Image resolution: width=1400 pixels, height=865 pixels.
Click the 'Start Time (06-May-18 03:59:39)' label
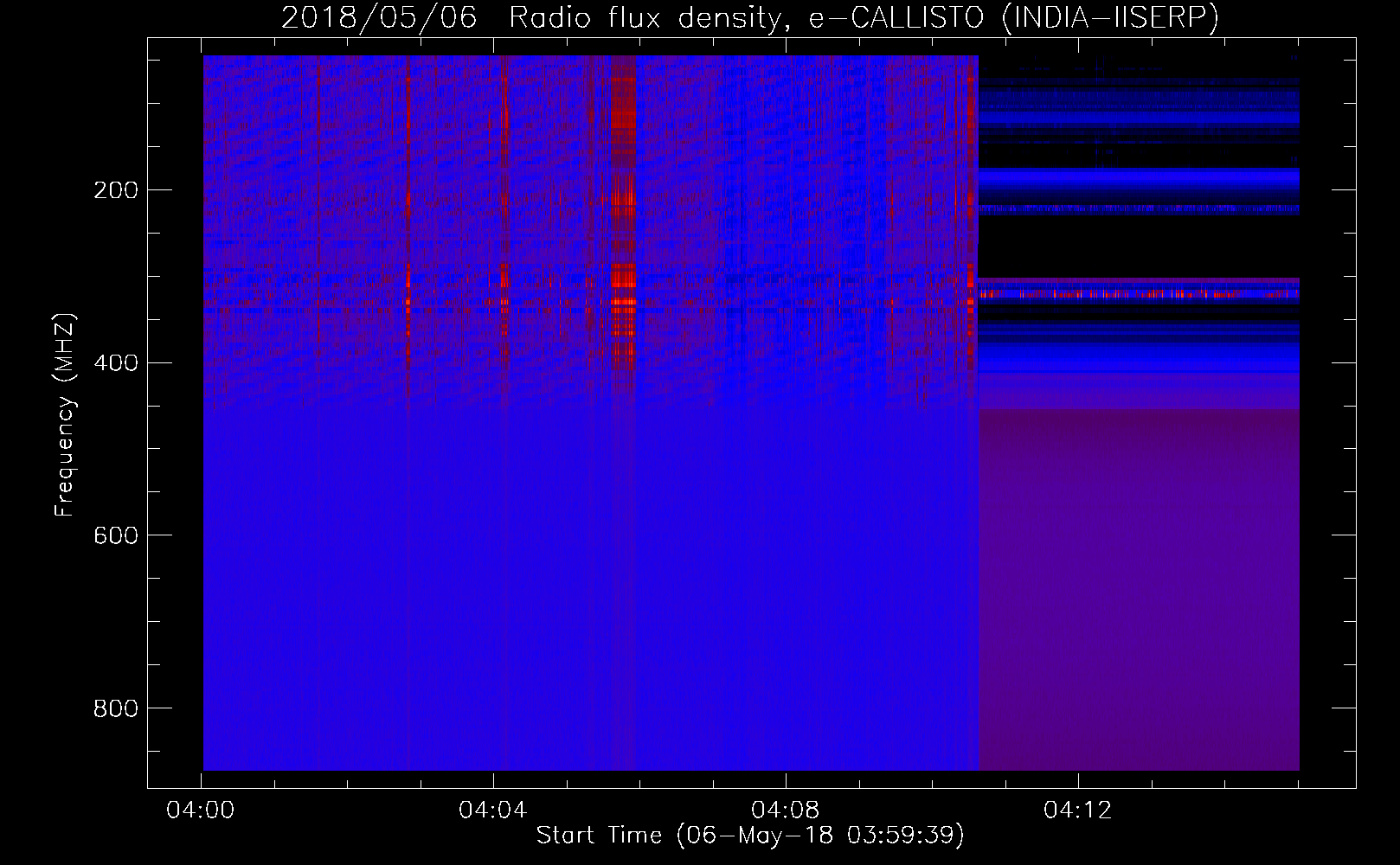750,835
